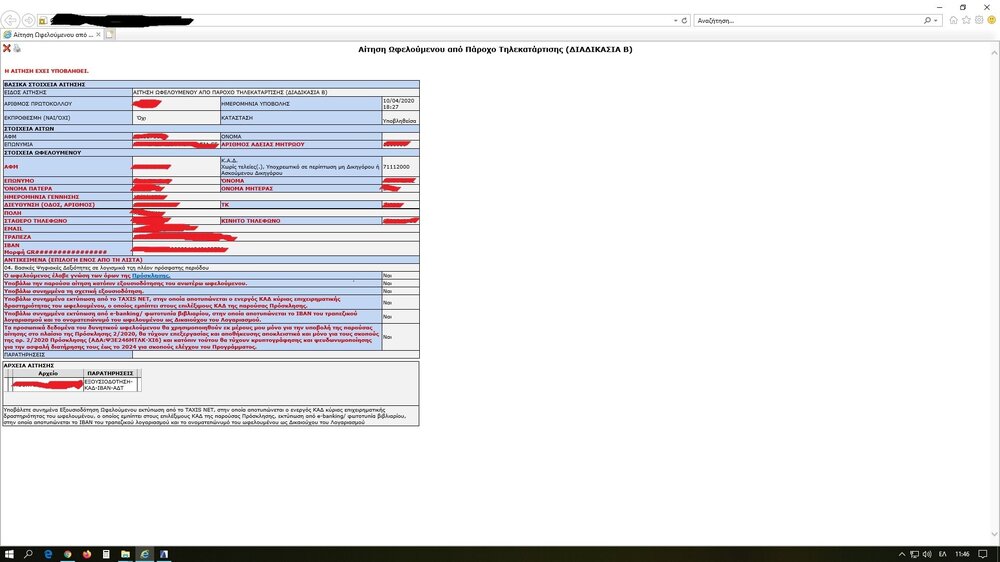Refresh the page with the reload icon
Screen dimensions: 1000x562
pyautogui.click(x=684, y=20)
